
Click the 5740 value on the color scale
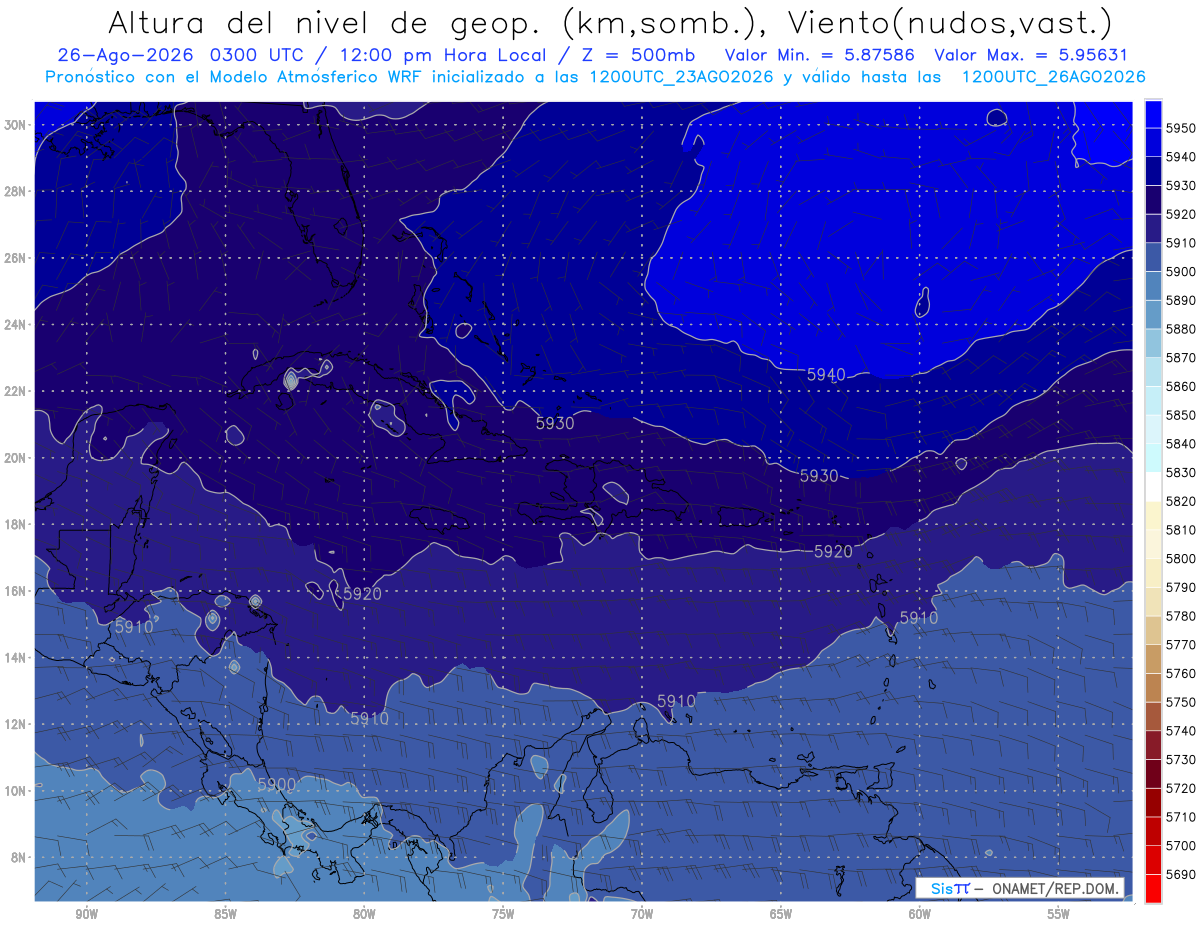pos(1181,731)
